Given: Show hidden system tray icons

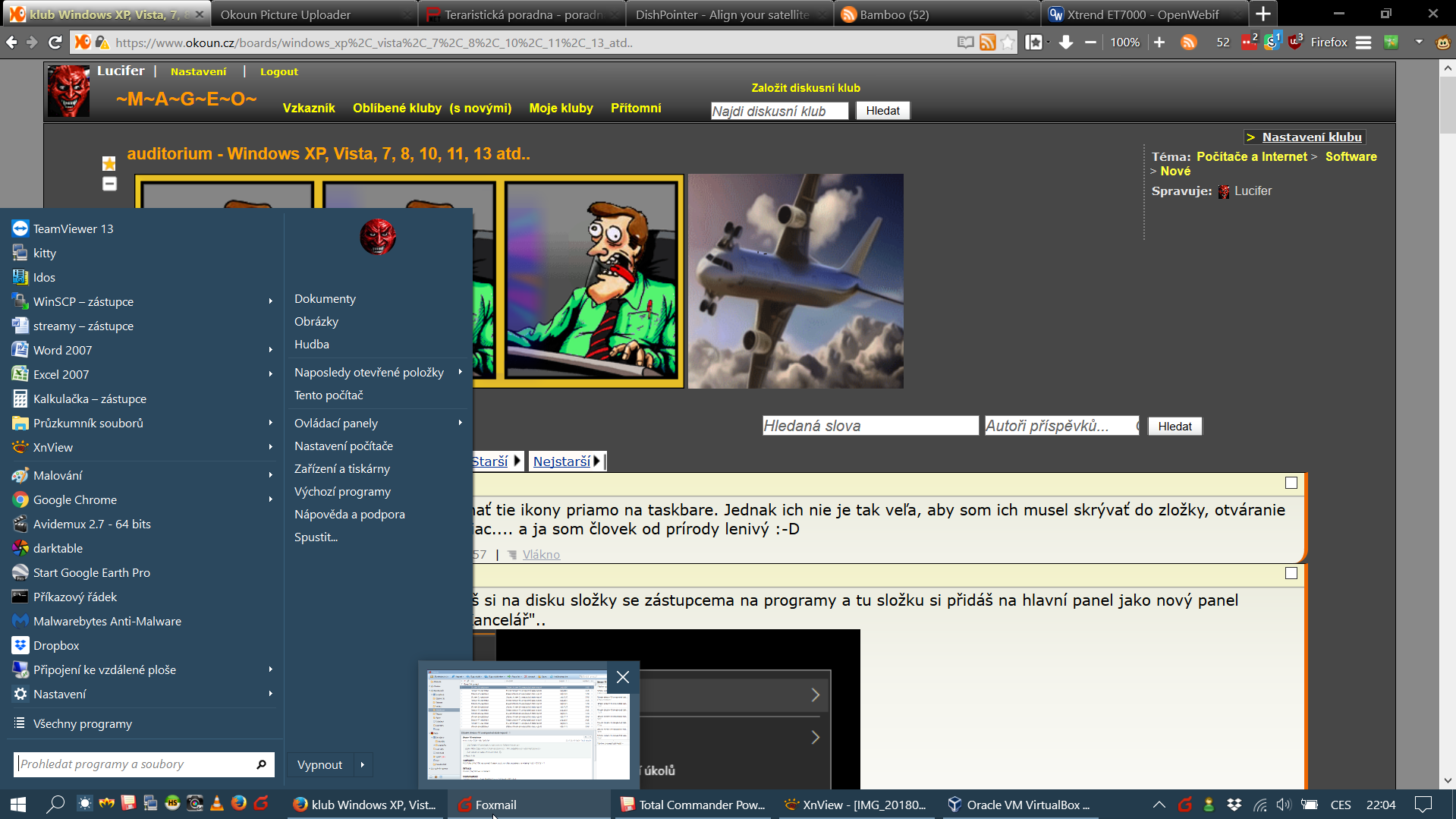Looking at the screenshot, I should (x=1159, y=805).
